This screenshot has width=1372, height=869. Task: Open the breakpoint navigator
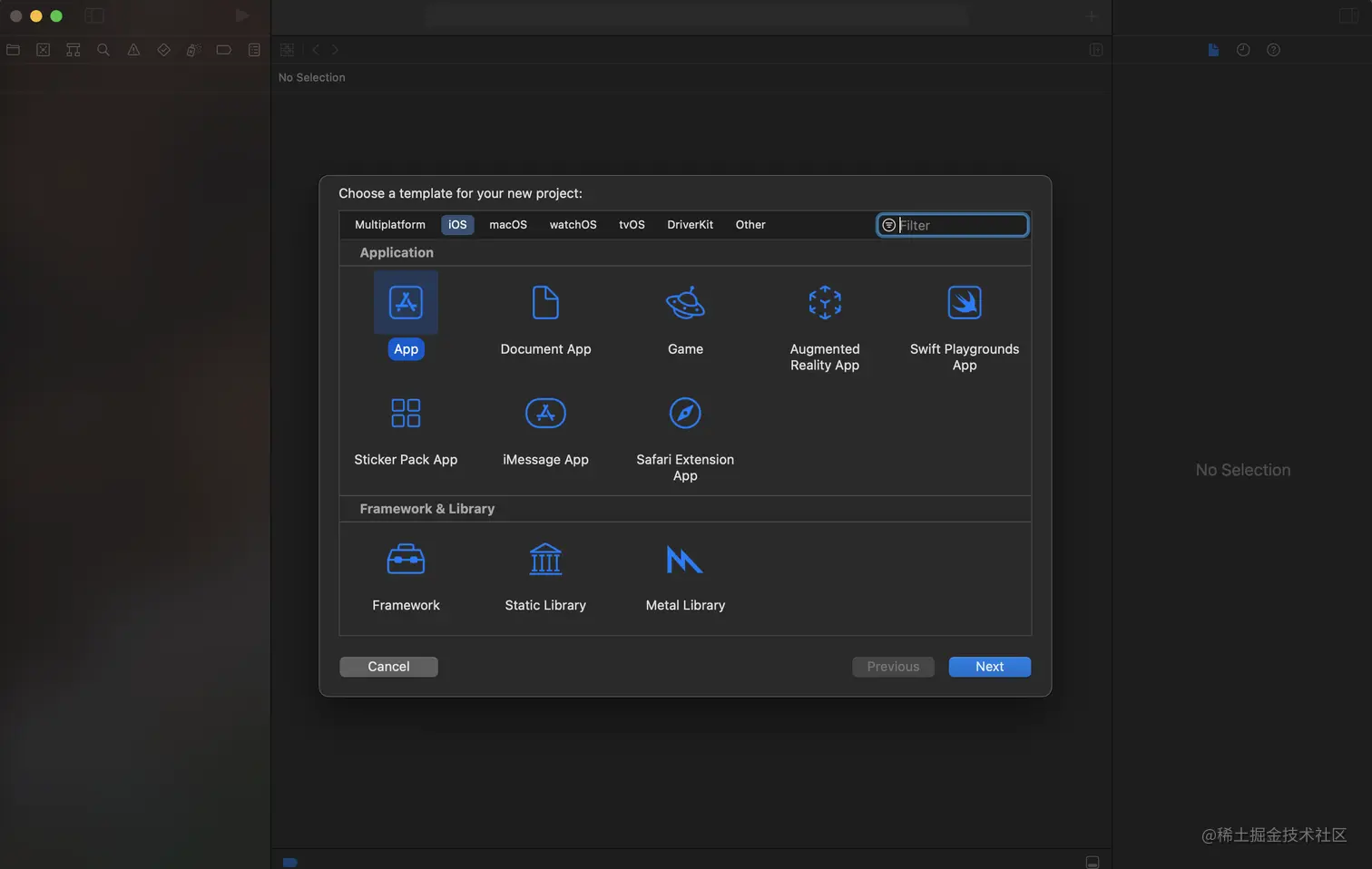tap(223, 50)
